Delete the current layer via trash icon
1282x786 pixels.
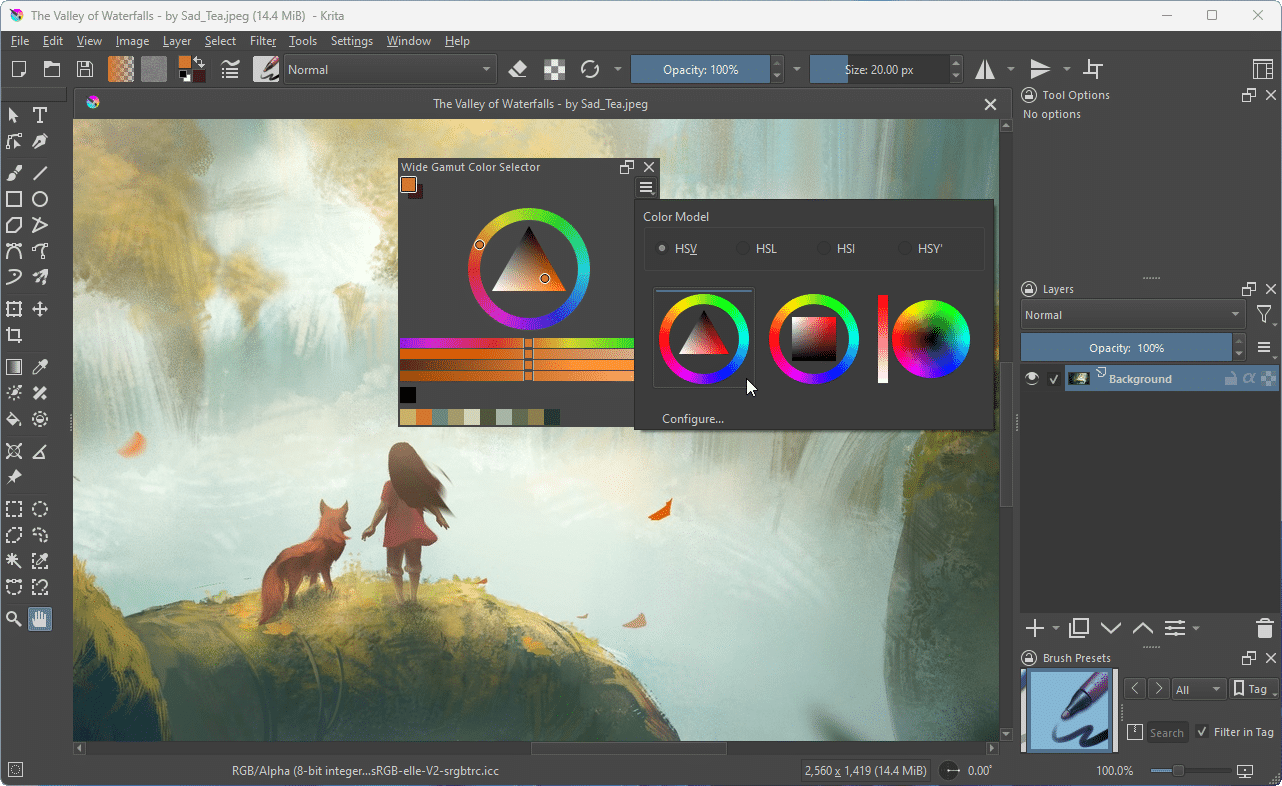(1263, 628)
